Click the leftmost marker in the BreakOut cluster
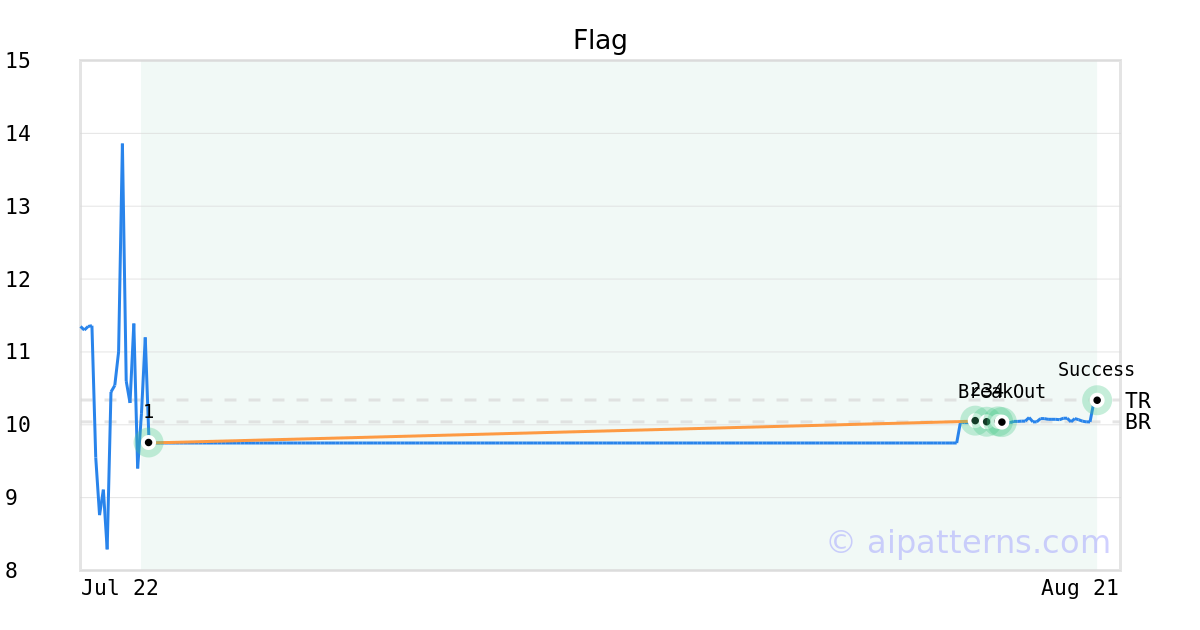 click(975, 420)
